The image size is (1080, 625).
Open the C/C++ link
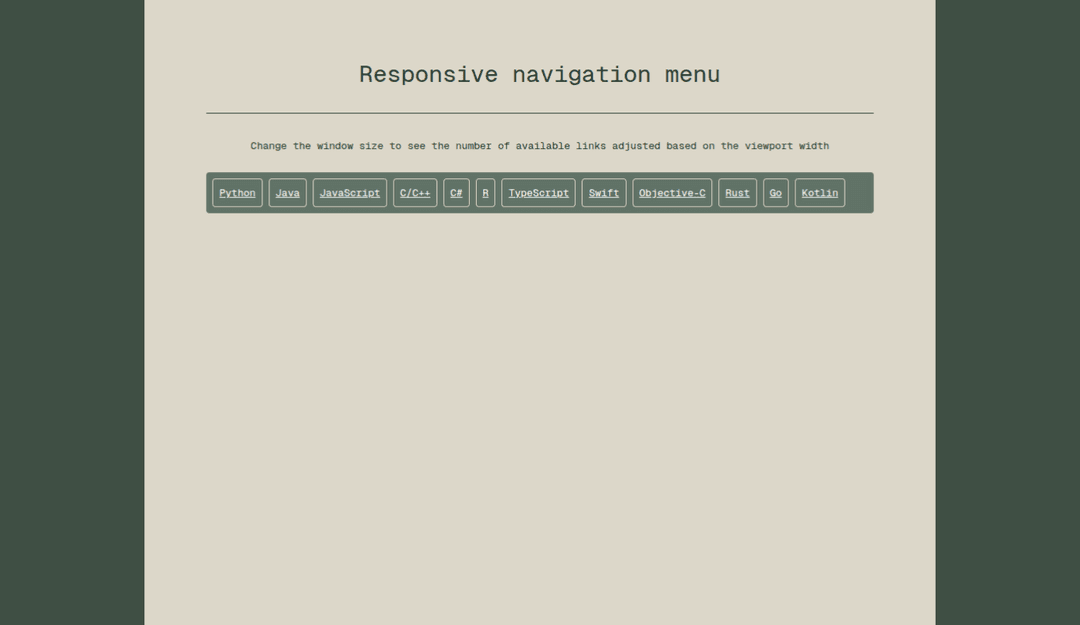415,193
